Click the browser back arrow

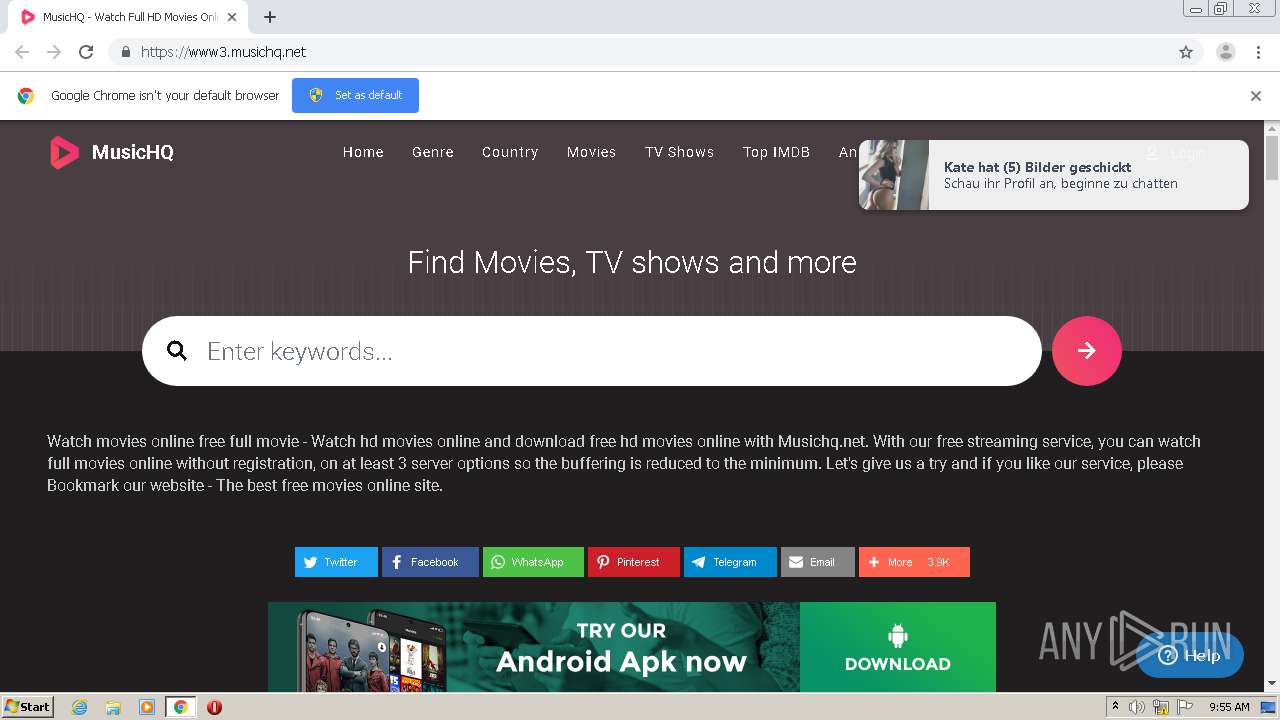click(x=22, y=52)
